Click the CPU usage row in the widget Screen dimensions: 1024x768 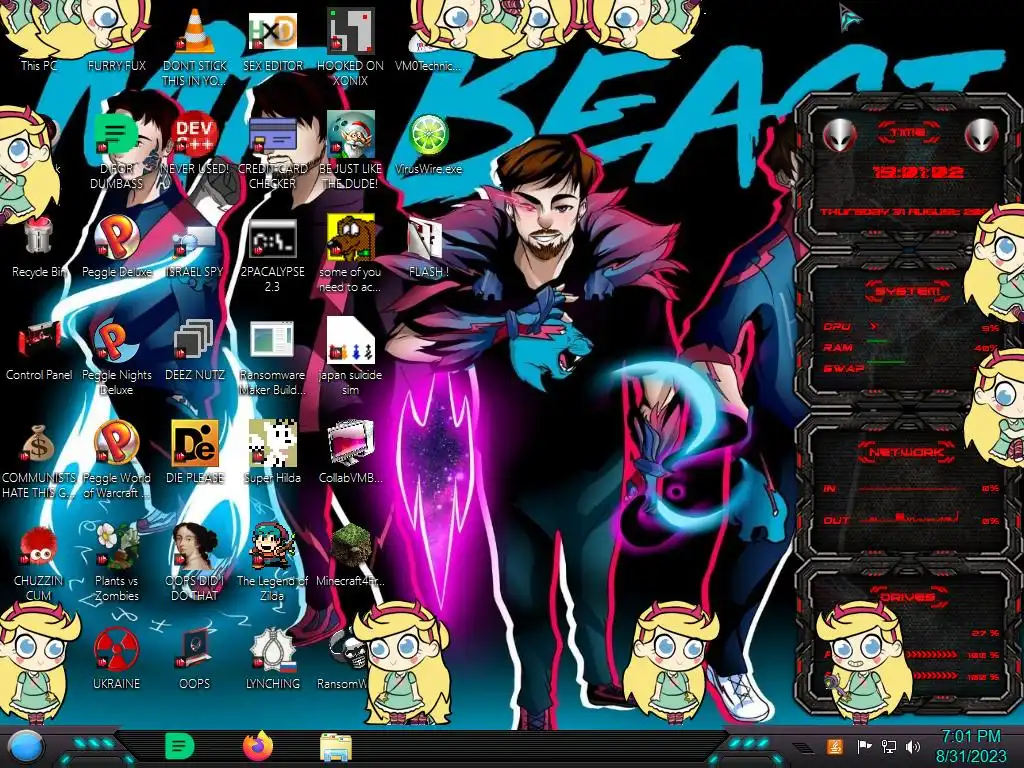(910, 327)
